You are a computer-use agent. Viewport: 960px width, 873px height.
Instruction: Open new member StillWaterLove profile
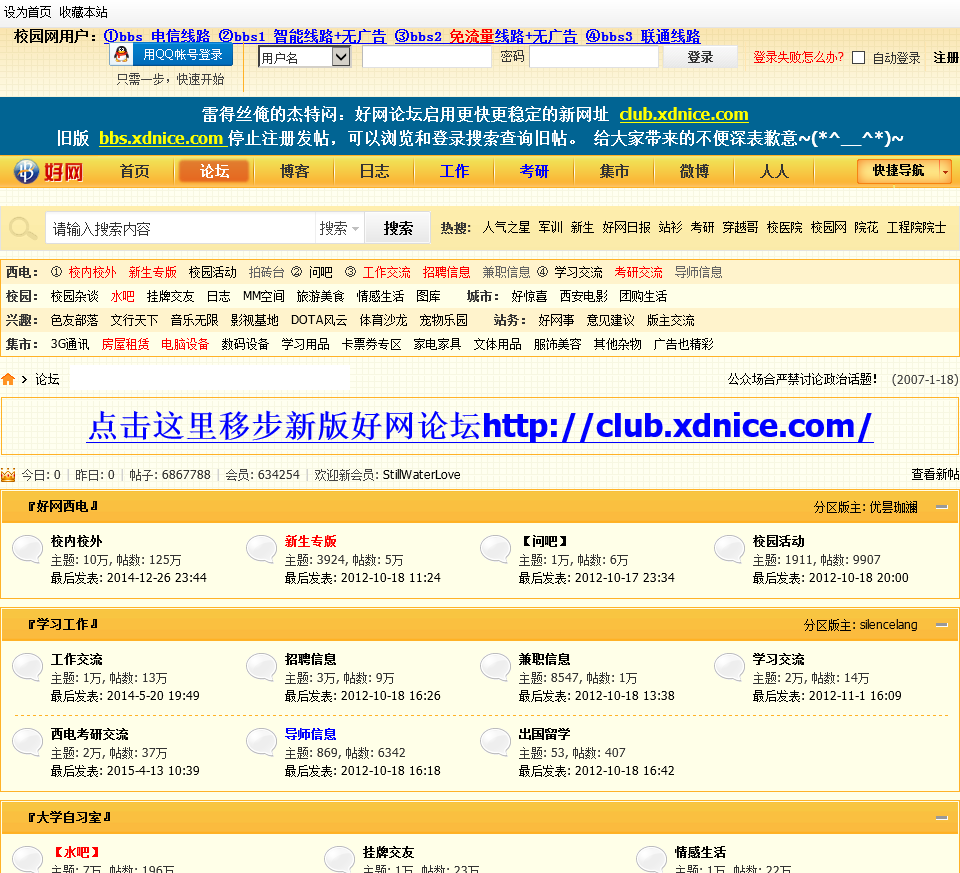[421, 474]
